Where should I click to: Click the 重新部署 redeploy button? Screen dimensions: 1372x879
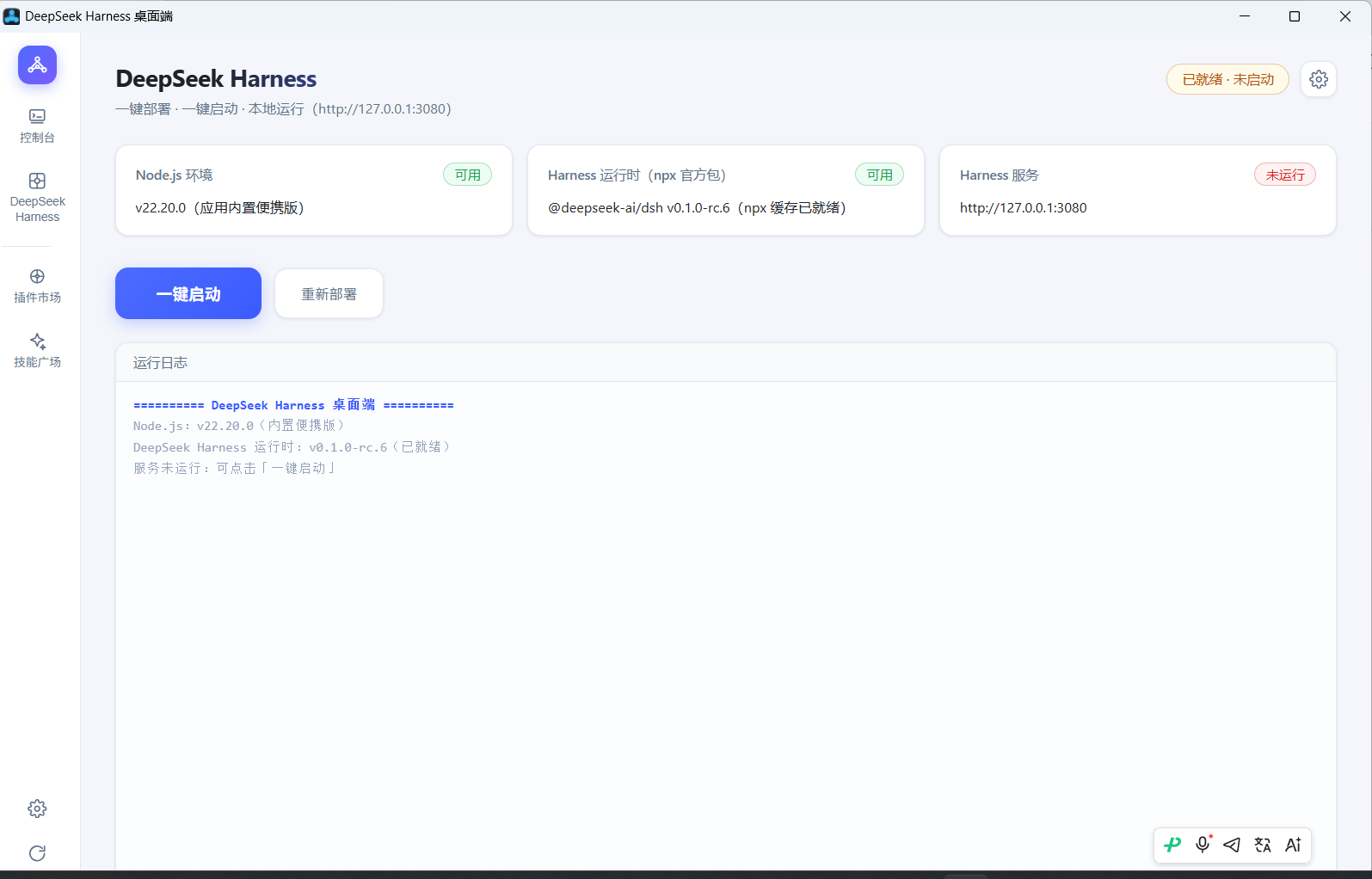click(x=329, y=294)
